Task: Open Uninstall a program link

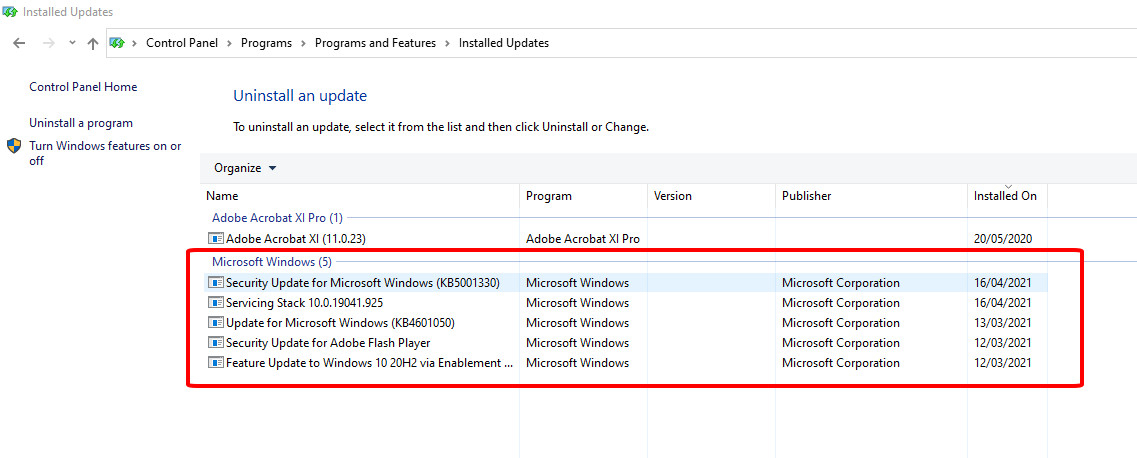Action: [81, 123]
